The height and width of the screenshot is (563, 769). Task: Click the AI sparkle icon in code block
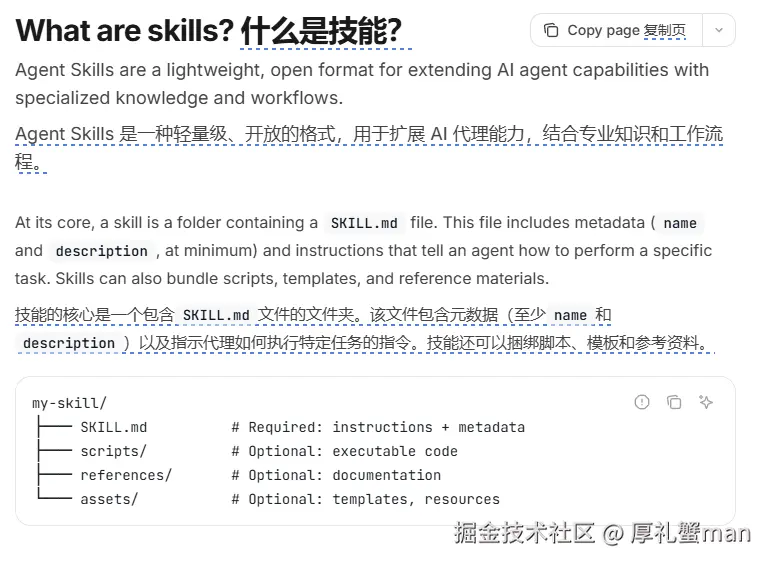point(706,402)
